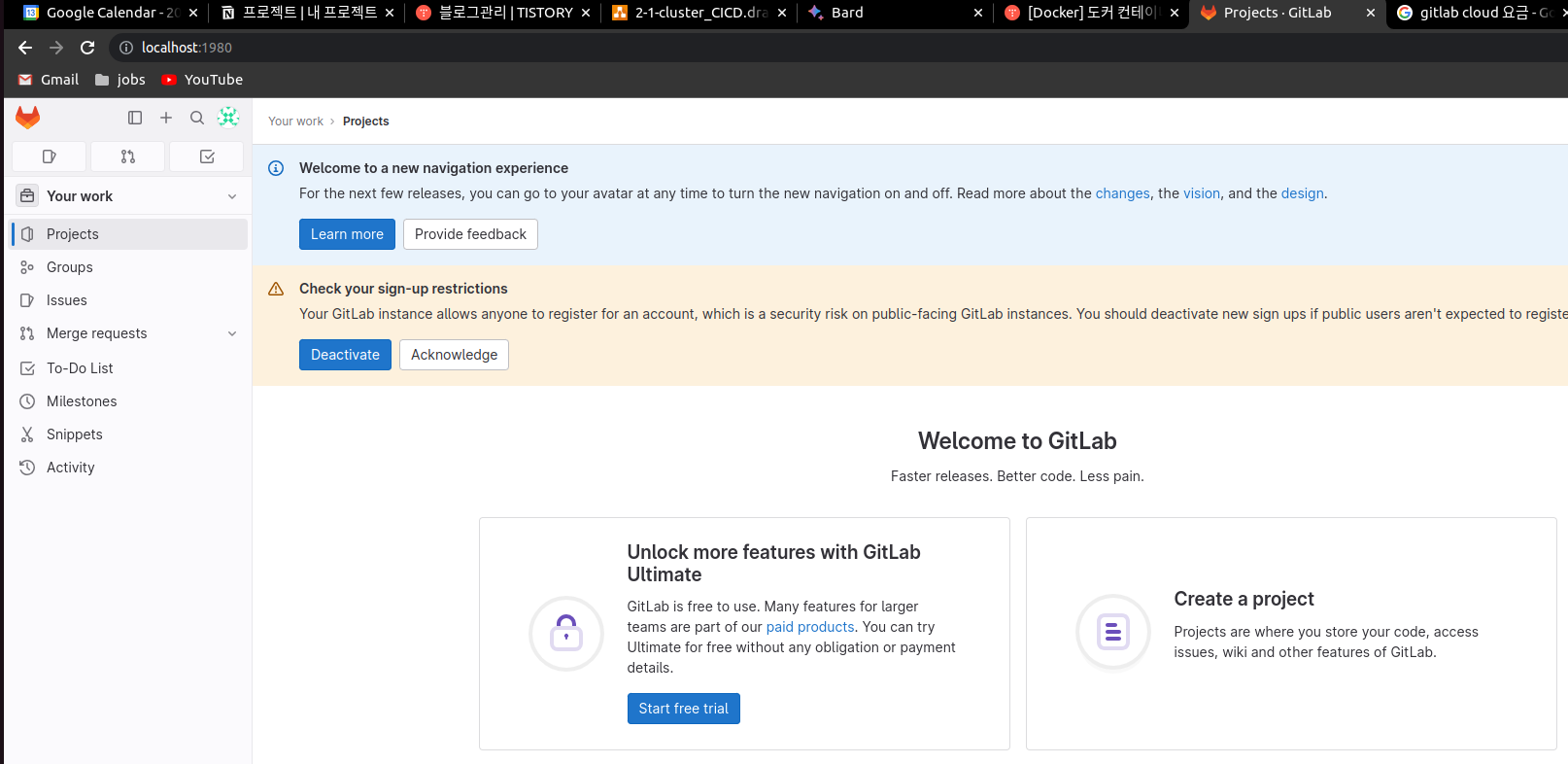
Task: Click the Projects breadcrumb
Action: click(x=365, y=122)
